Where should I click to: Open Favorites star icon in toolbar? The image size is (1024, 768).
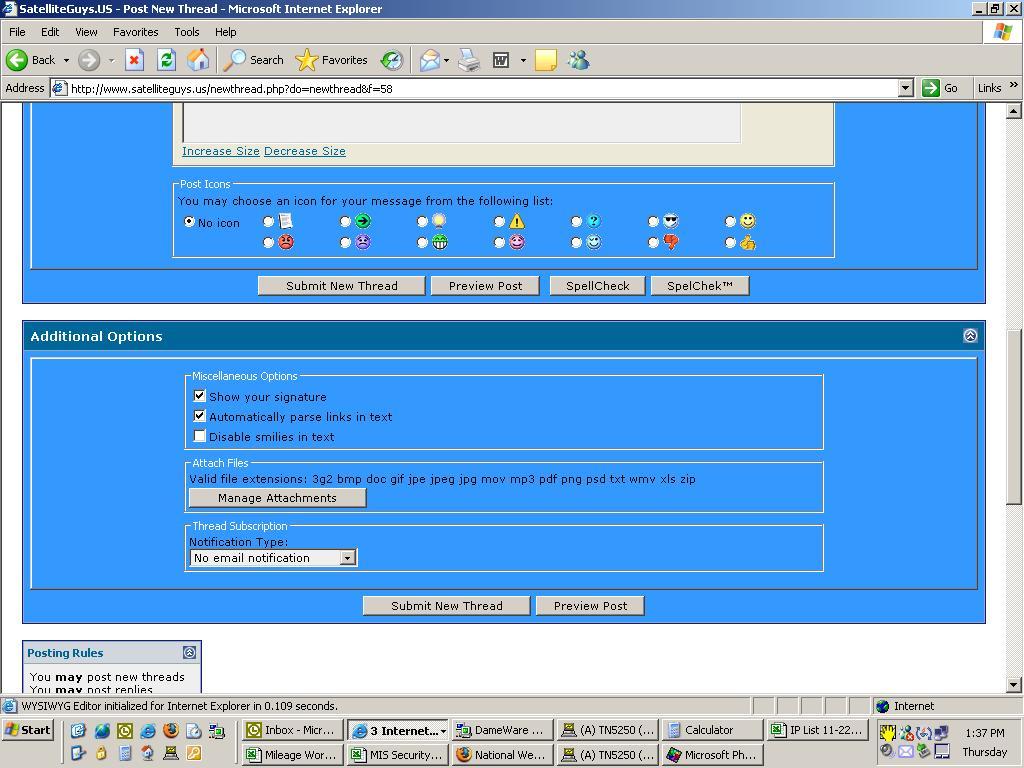[306, 60]
